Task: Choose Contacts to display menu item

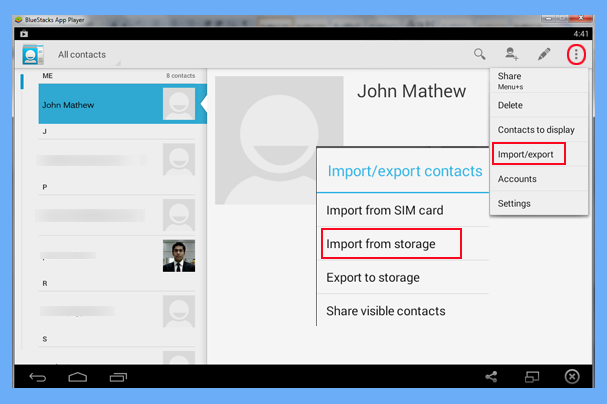Action: (536, 129)
